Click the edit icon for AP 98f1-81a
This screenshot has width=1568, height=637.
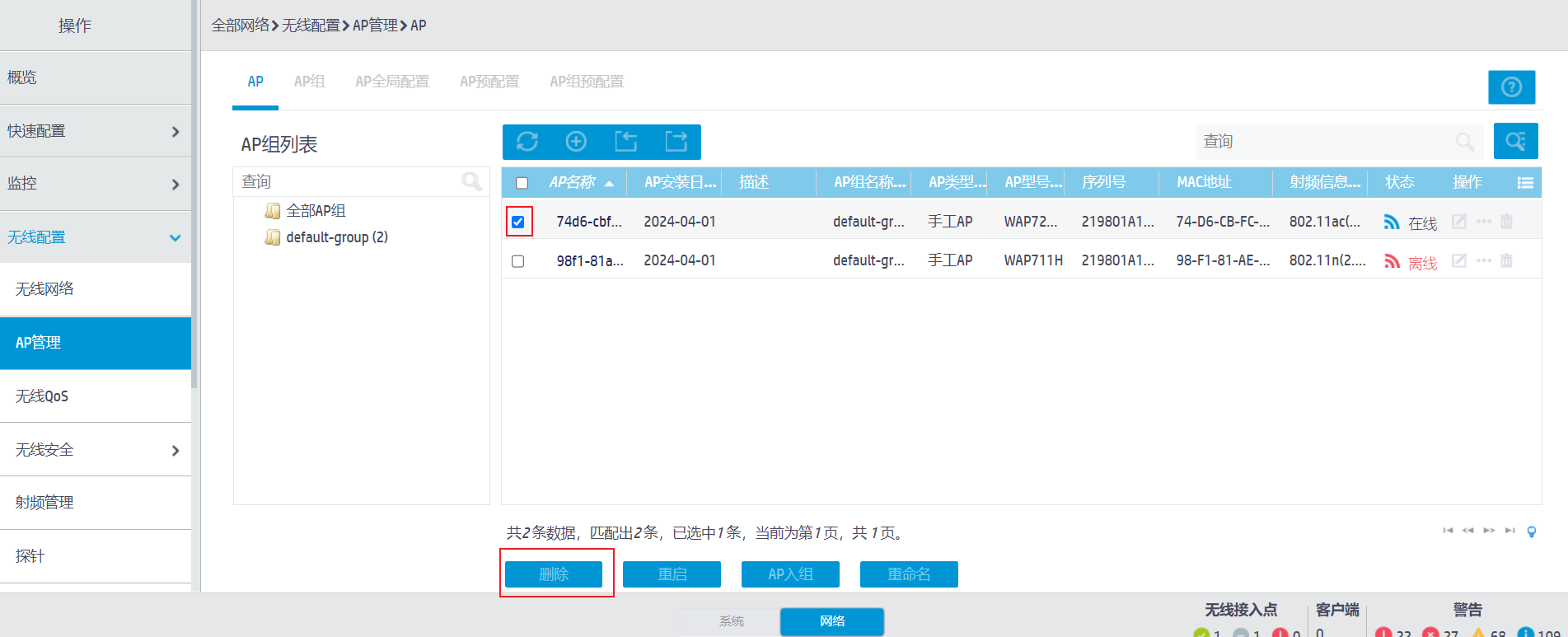(x=1459, y=260)
